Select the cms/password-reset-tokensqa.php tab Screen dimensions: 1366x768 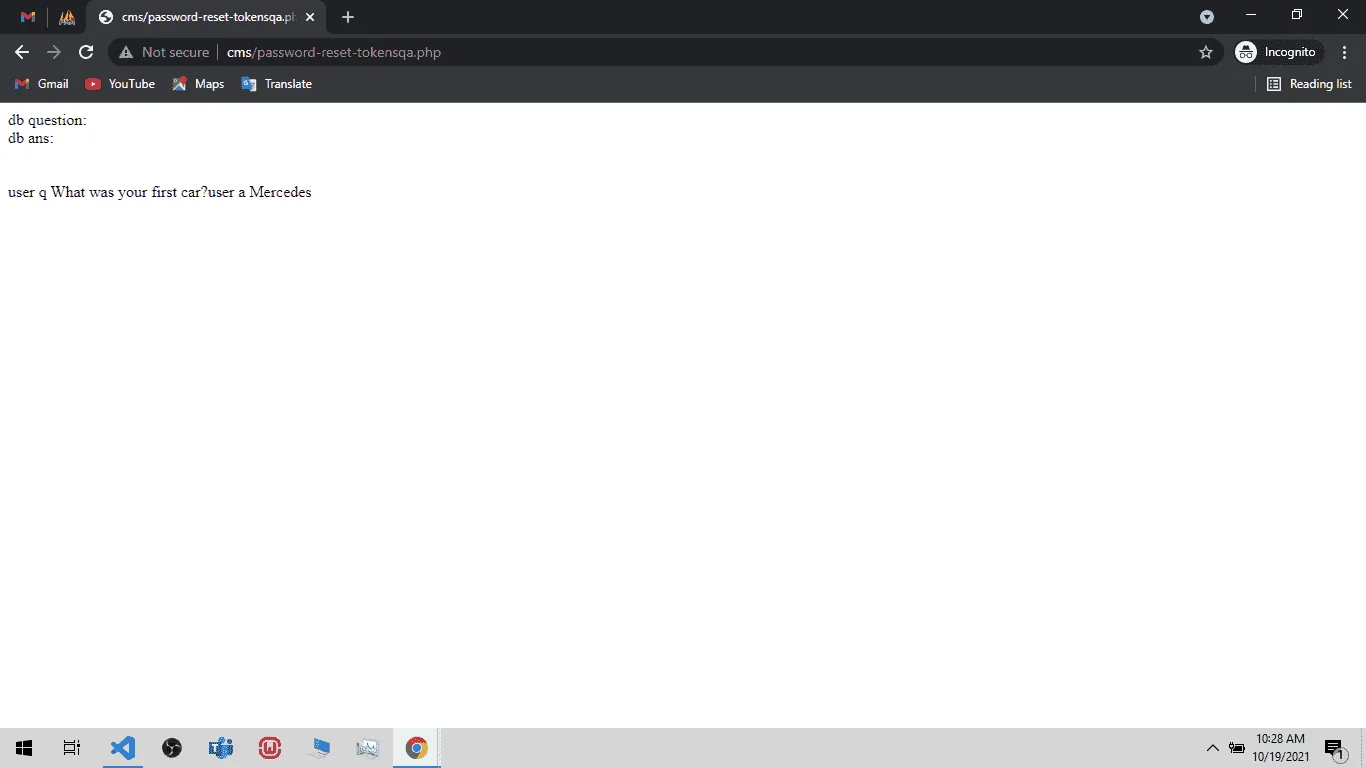(x=207, y=17)
